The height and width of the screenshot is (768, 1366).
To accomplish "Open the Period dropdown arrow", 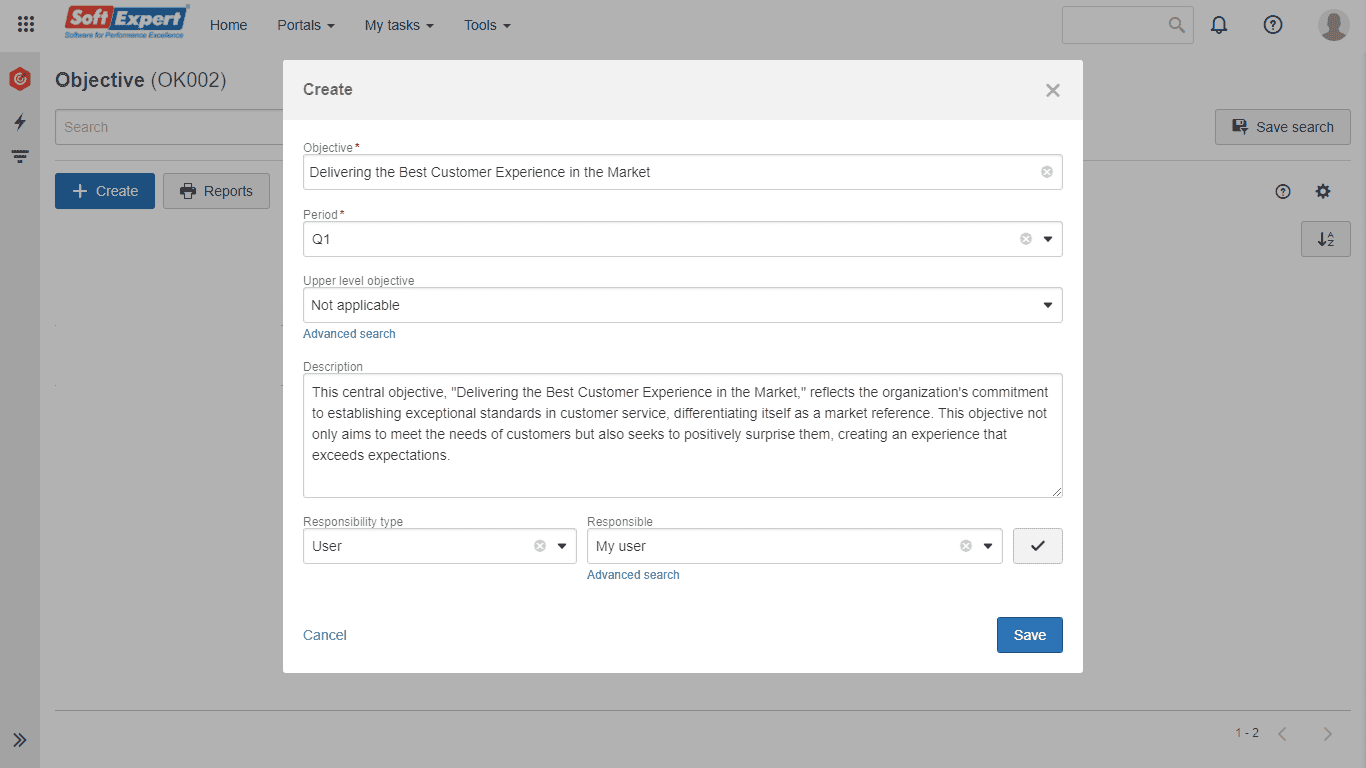I will click(1048, 239).
